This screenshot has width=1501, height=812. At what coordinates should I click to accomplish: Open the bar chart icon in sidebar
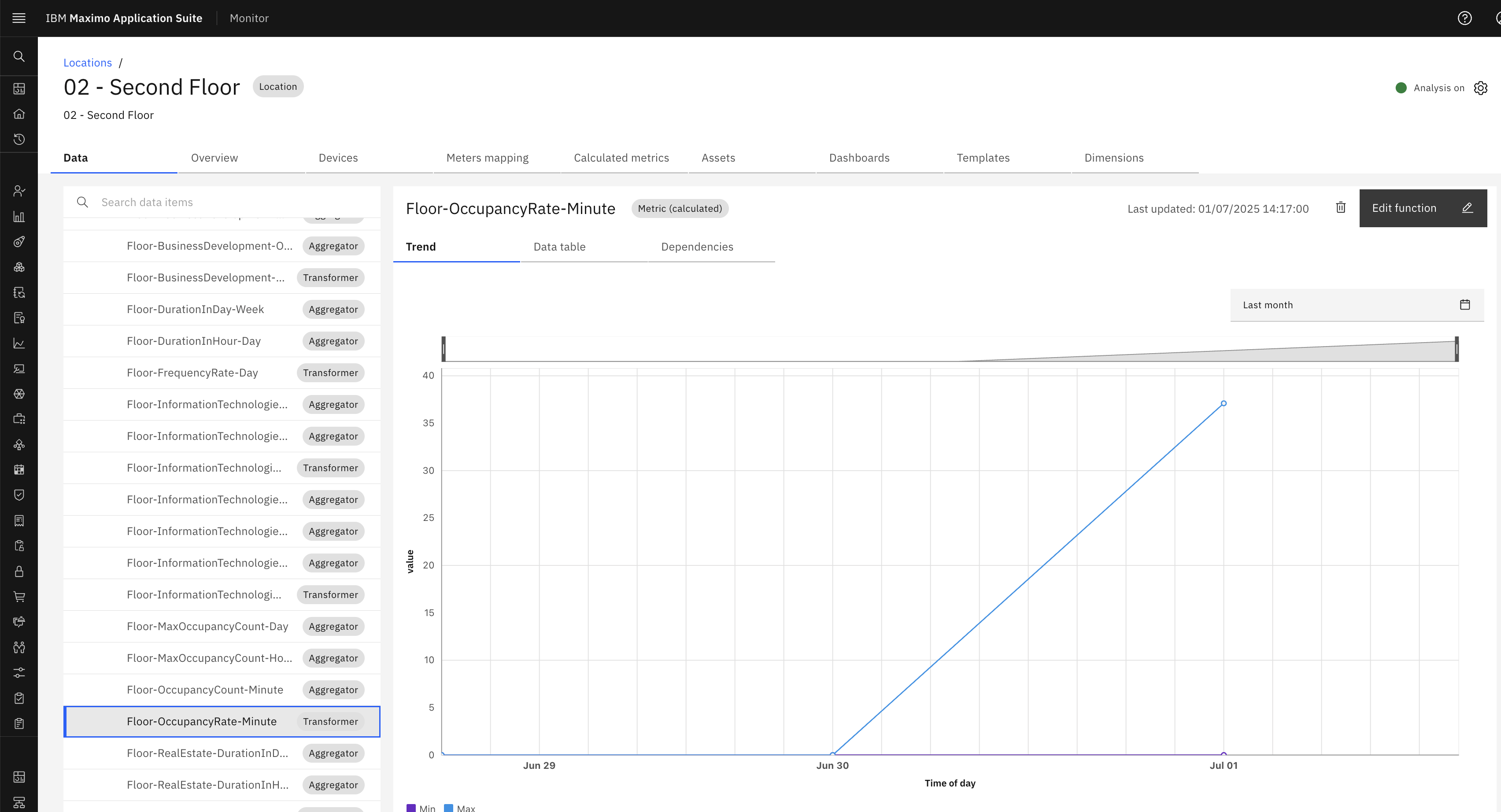point(18,217)
